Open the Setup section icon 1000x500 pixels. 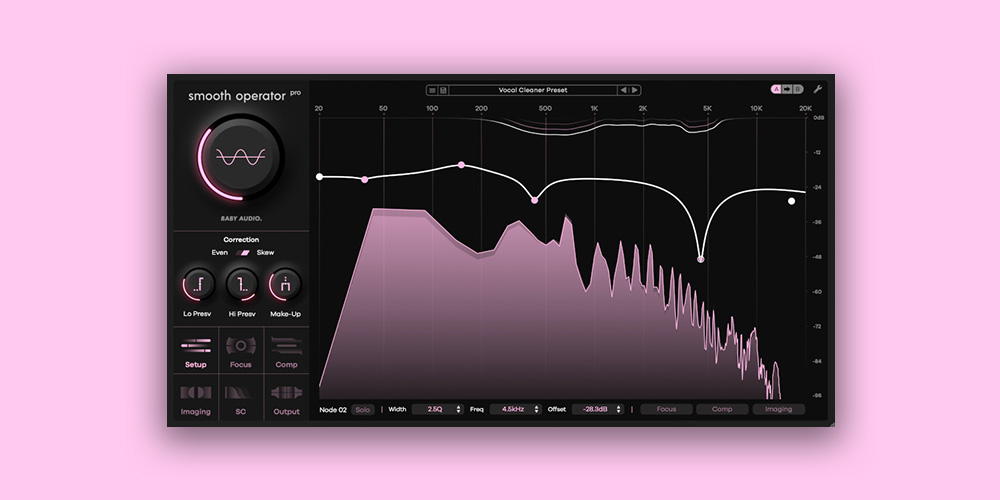pyautogui.click(x=196, y=346)
